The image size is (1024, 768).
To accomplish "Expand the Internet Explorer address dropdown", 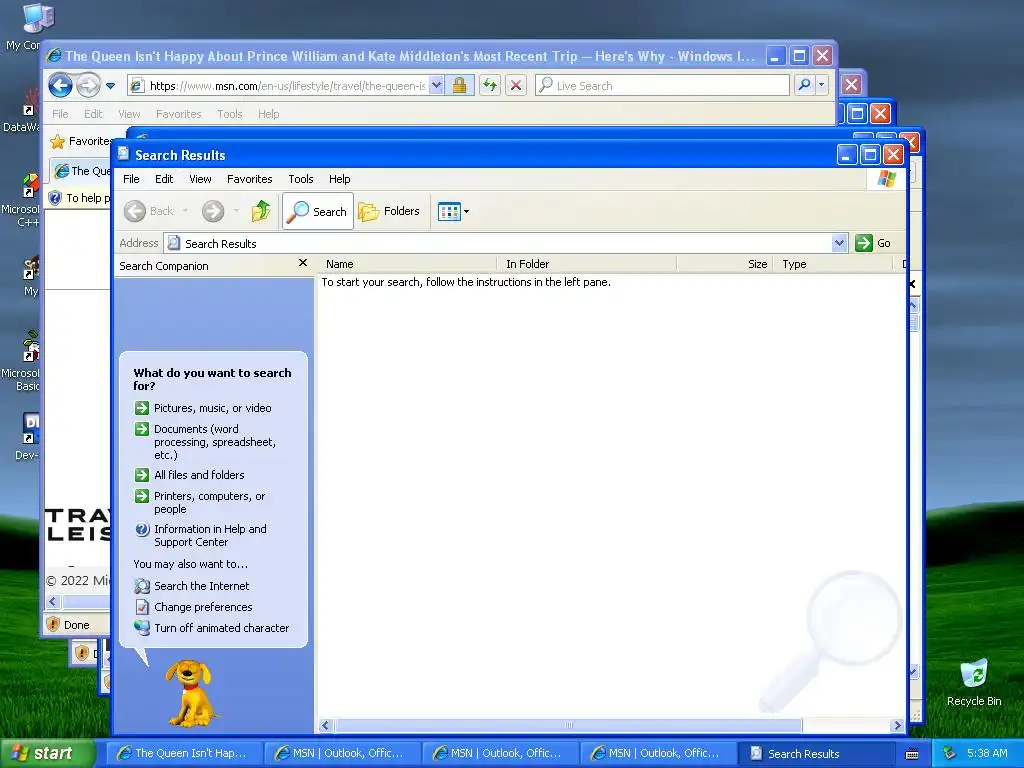I will click(x=436, y=86).
